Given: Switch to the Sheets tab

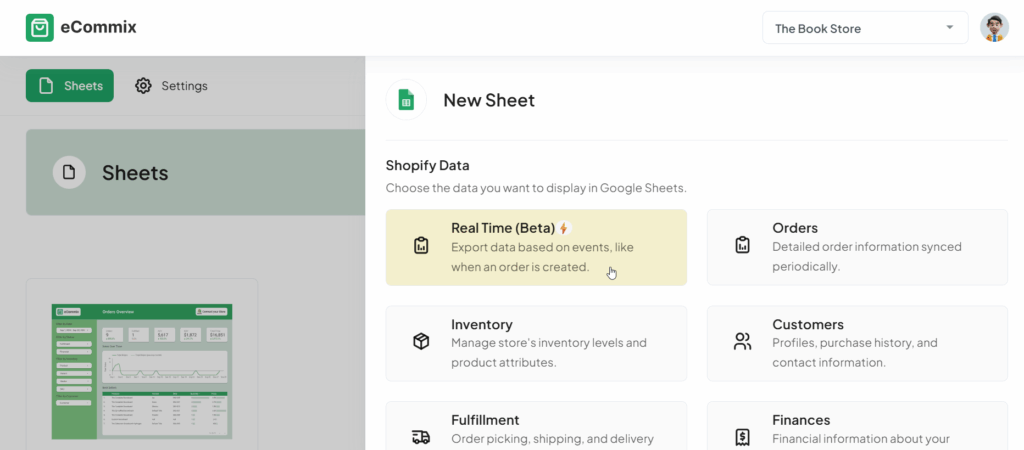Looking at the screenshot, I should click(70, 86).
